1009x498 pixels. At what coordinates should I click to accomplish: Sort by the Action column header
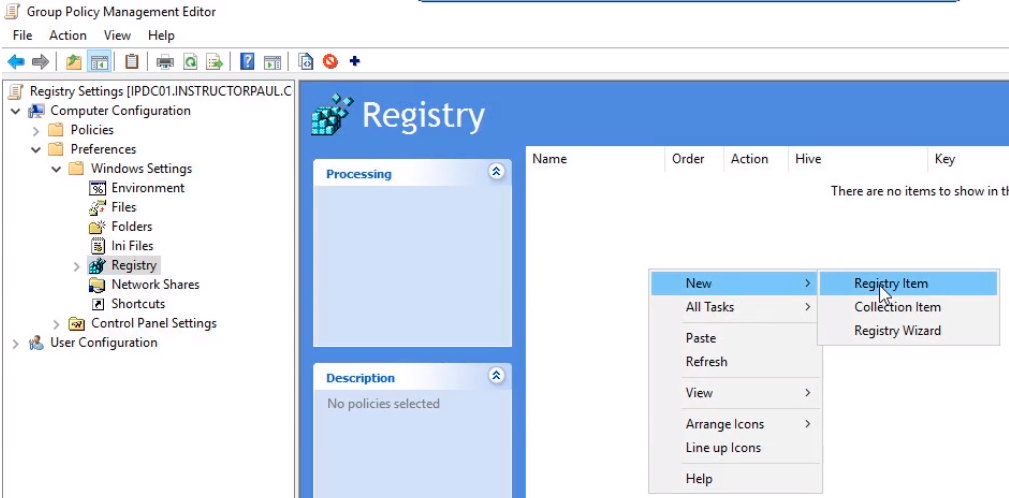click(x=755, y=159)
